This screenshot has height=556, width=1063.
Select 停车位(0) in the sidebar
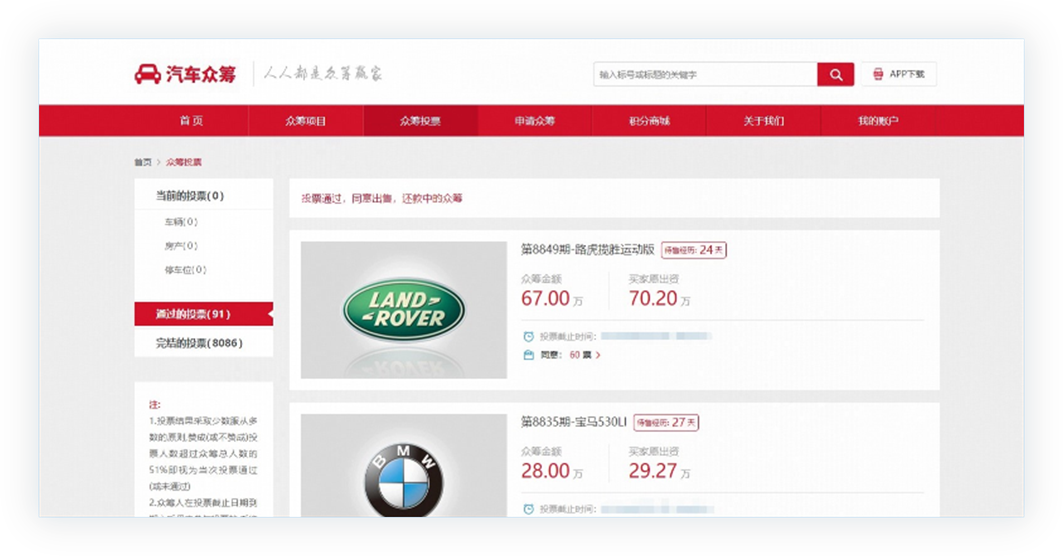(x=185, y=270)
